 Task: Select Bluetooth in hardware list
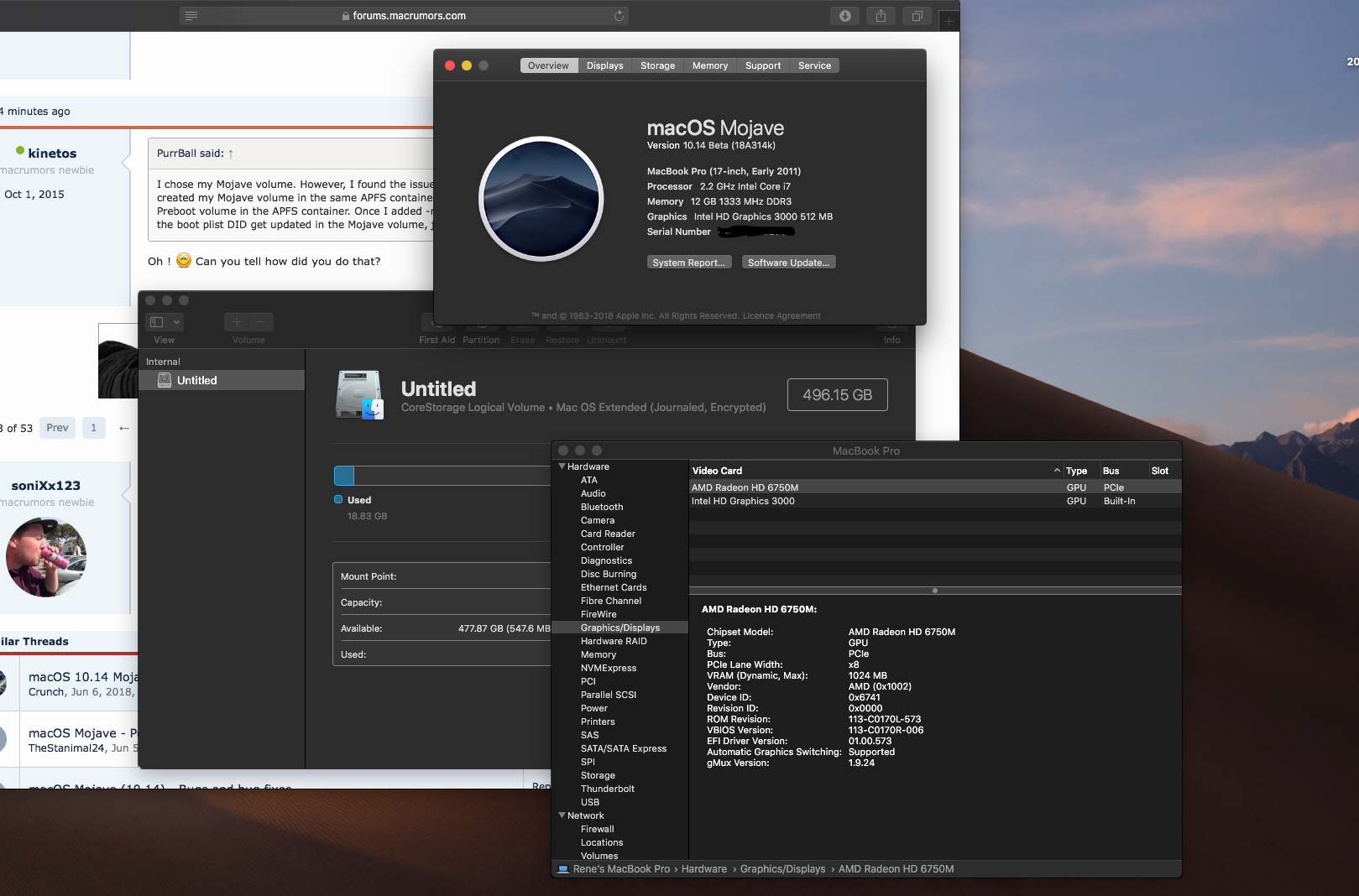tap(602, 507)
